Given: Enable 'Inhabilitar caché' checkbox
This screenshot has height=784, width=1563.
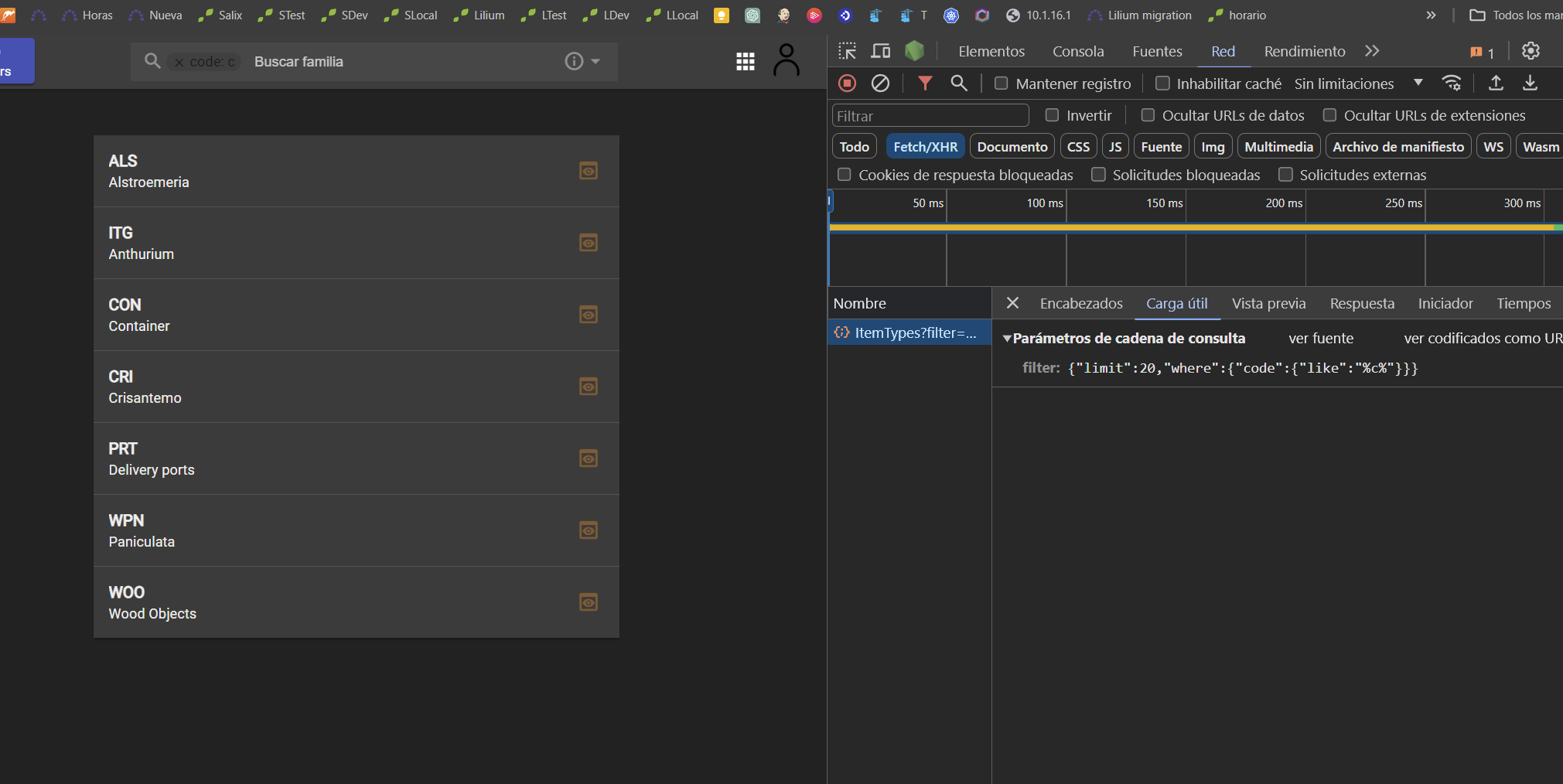Looking at the screenshot, I should click(x=1162, y=83).
